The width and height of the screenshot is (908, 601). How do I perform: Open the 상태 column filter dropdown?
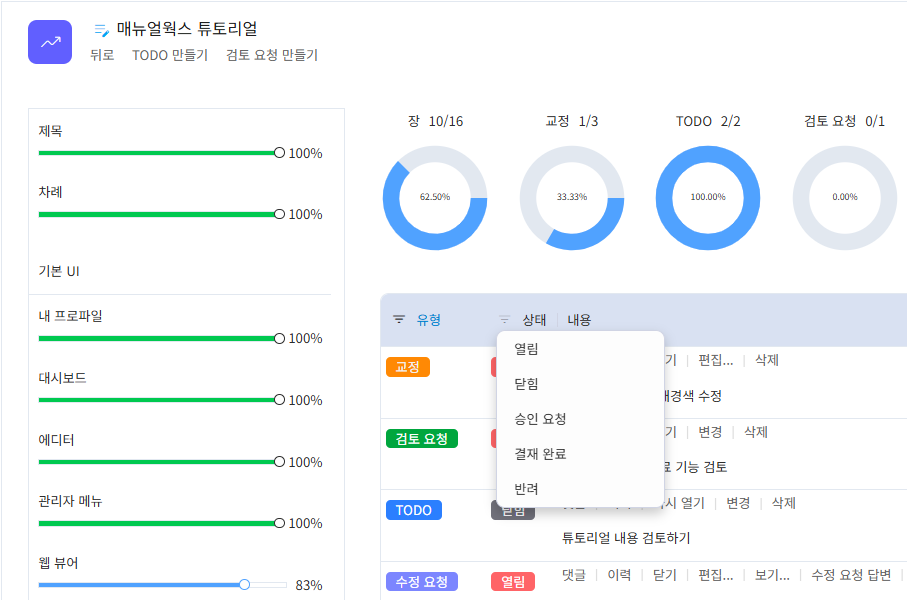[x=534, y=320]
